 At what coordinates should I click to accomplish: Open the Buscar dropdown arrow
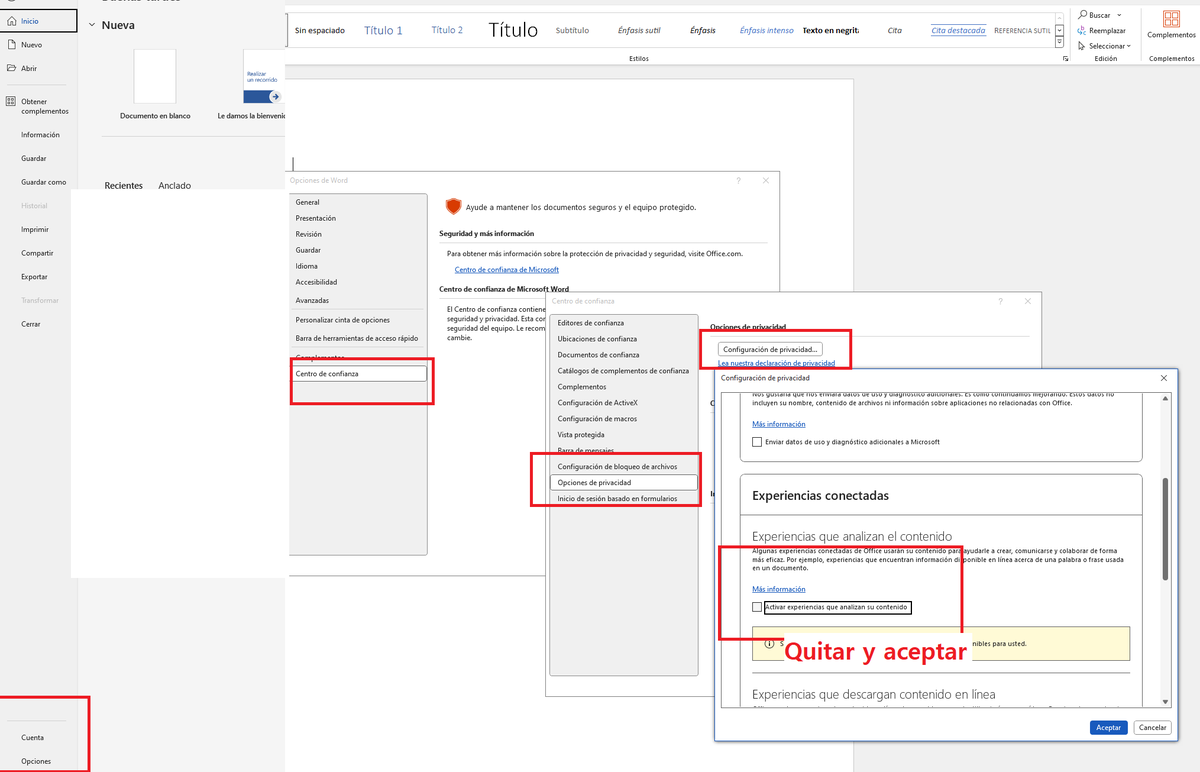[x=1119, y=15]
